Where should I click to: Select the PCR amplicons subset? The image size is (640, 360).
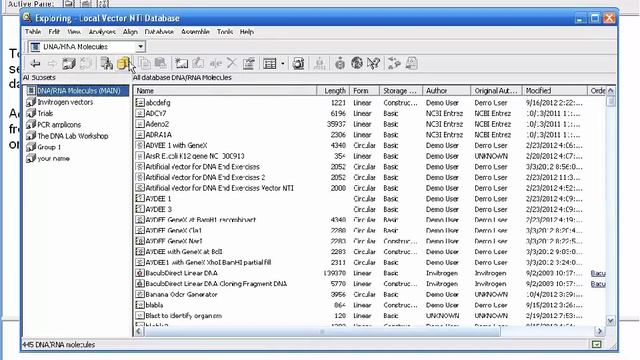54,124
